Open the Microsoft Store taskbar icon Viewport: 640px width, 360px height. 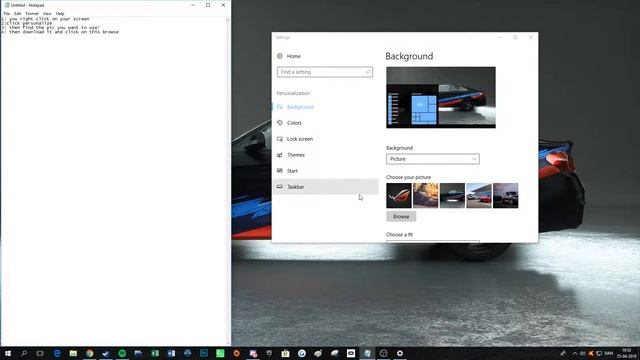pyautogui.click(x=285, y=353)
